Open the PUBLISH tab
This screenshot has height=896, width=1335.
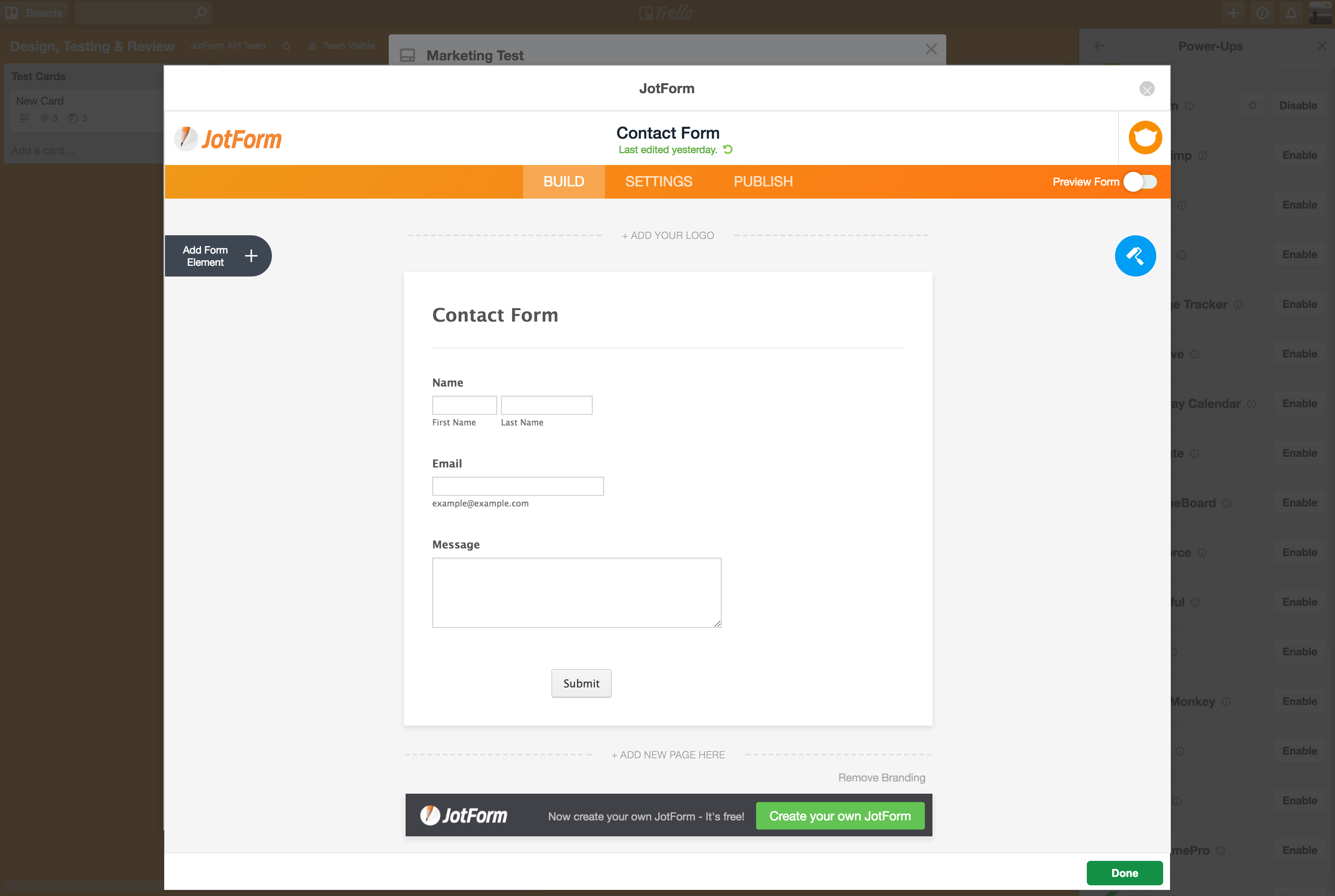point(763,182)
